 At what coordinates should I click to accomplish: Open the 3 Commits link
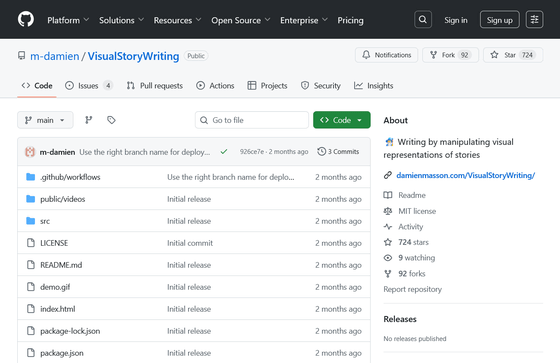click(x=338, y=151)
